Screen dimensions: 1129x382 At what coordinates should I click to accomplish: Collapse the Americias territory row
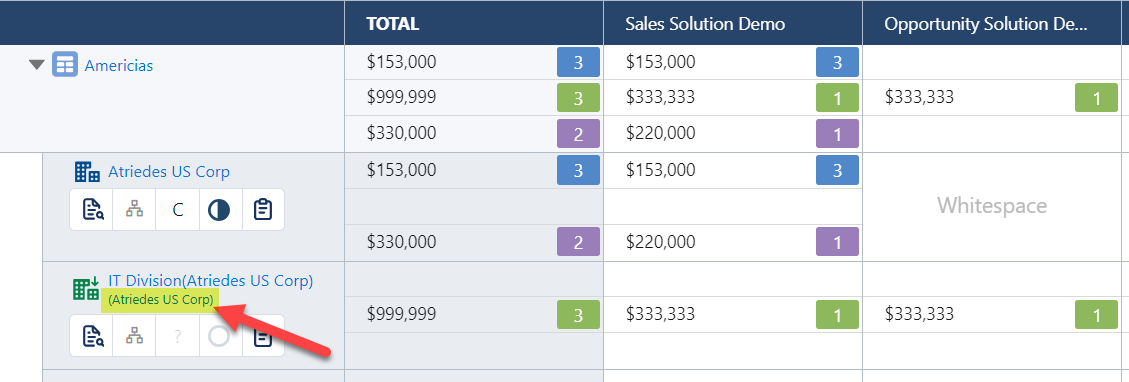[37, 65]
